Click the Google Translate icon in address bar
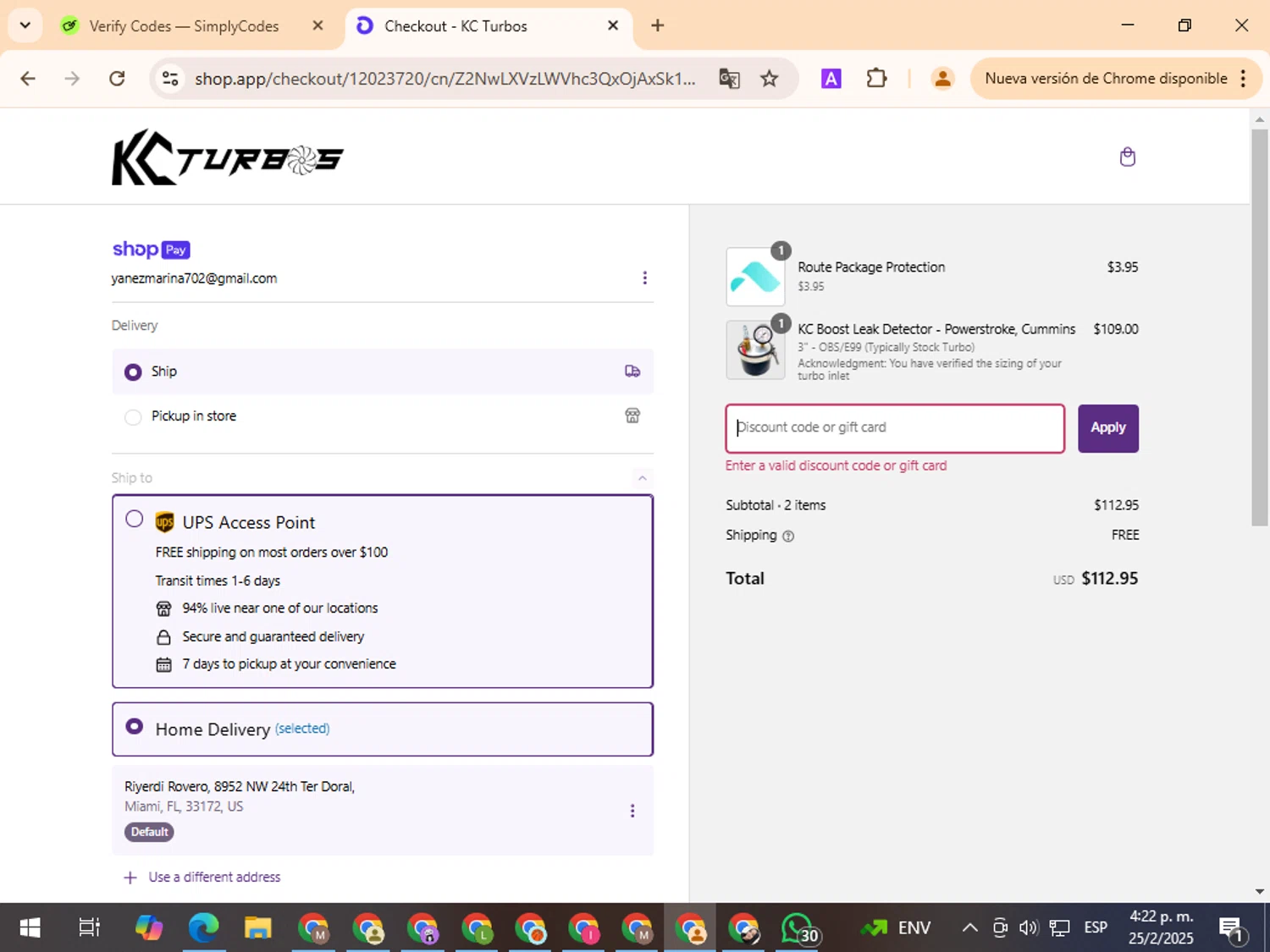1270x952 pixels. (x=729, y=79)
